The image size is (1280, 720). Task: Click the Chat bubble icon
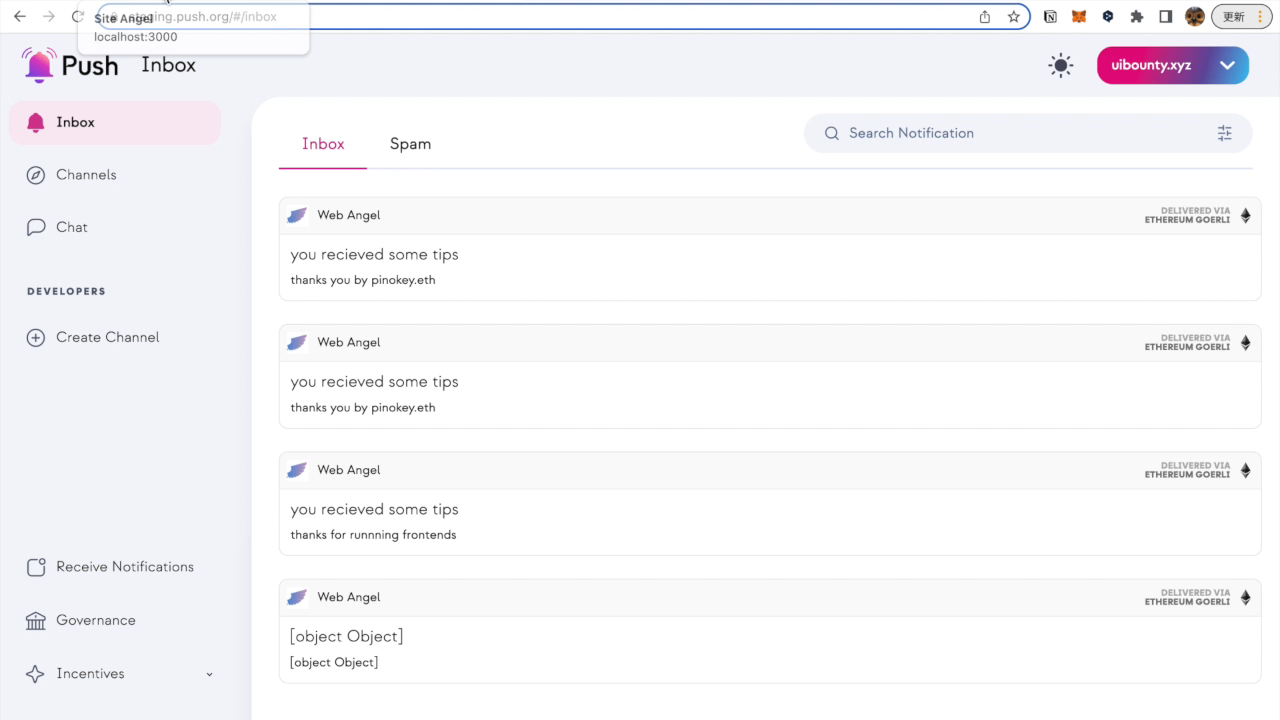click(36, 227)
